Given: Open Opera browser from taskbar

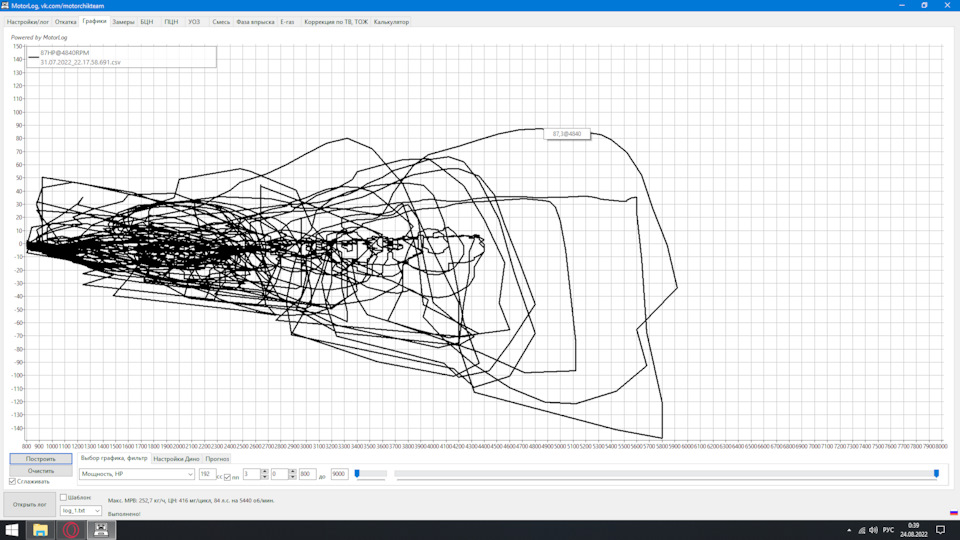Looking at the screenshot, I should pyautogui.click(x=71, y=530).
